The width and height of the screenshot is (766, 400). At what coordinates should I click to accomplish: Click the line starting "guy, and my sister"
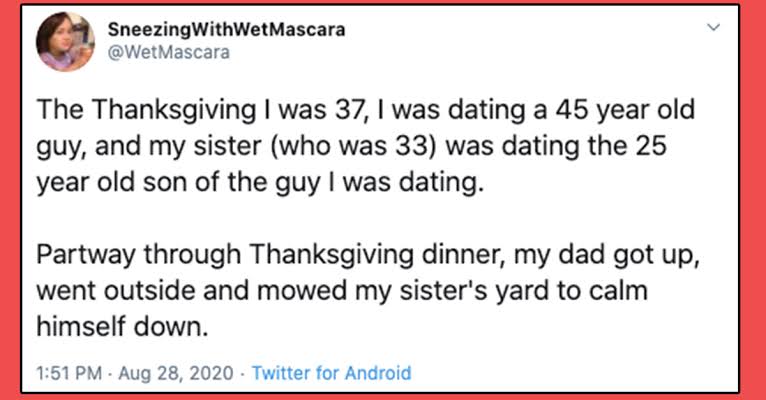(x=352, y=146)
